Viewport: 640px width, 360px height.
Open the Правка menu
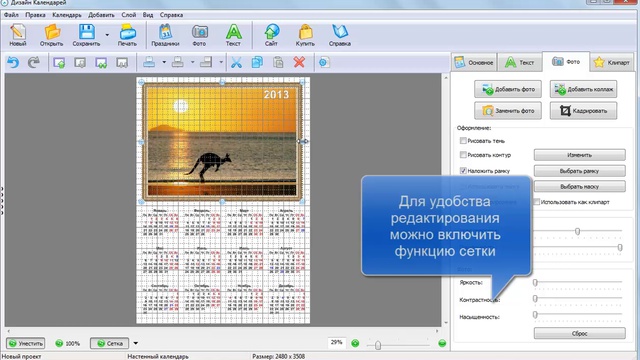[x=35, y=15]
